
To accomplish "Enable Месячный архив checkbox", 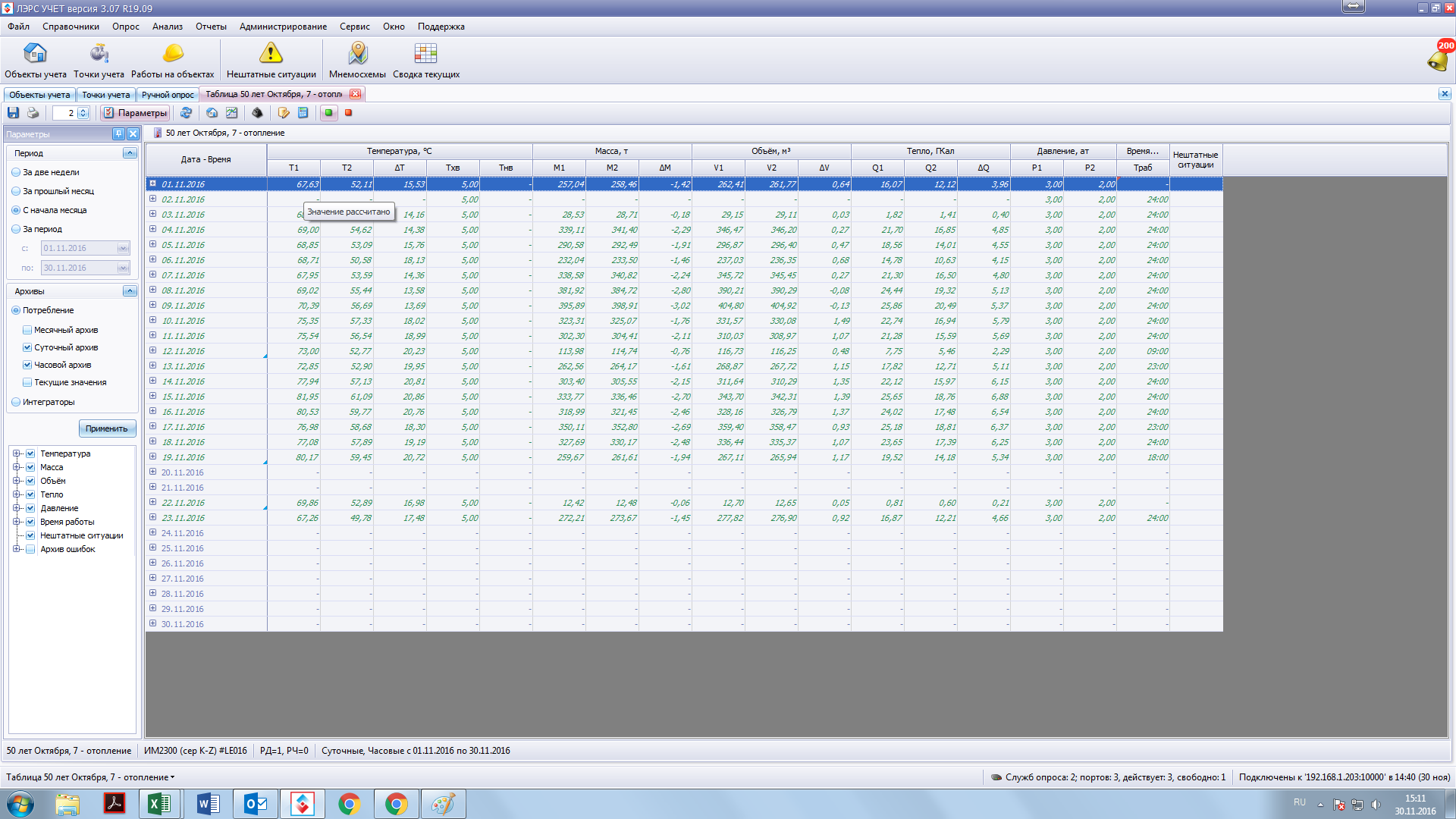I will tap(27, 330).
